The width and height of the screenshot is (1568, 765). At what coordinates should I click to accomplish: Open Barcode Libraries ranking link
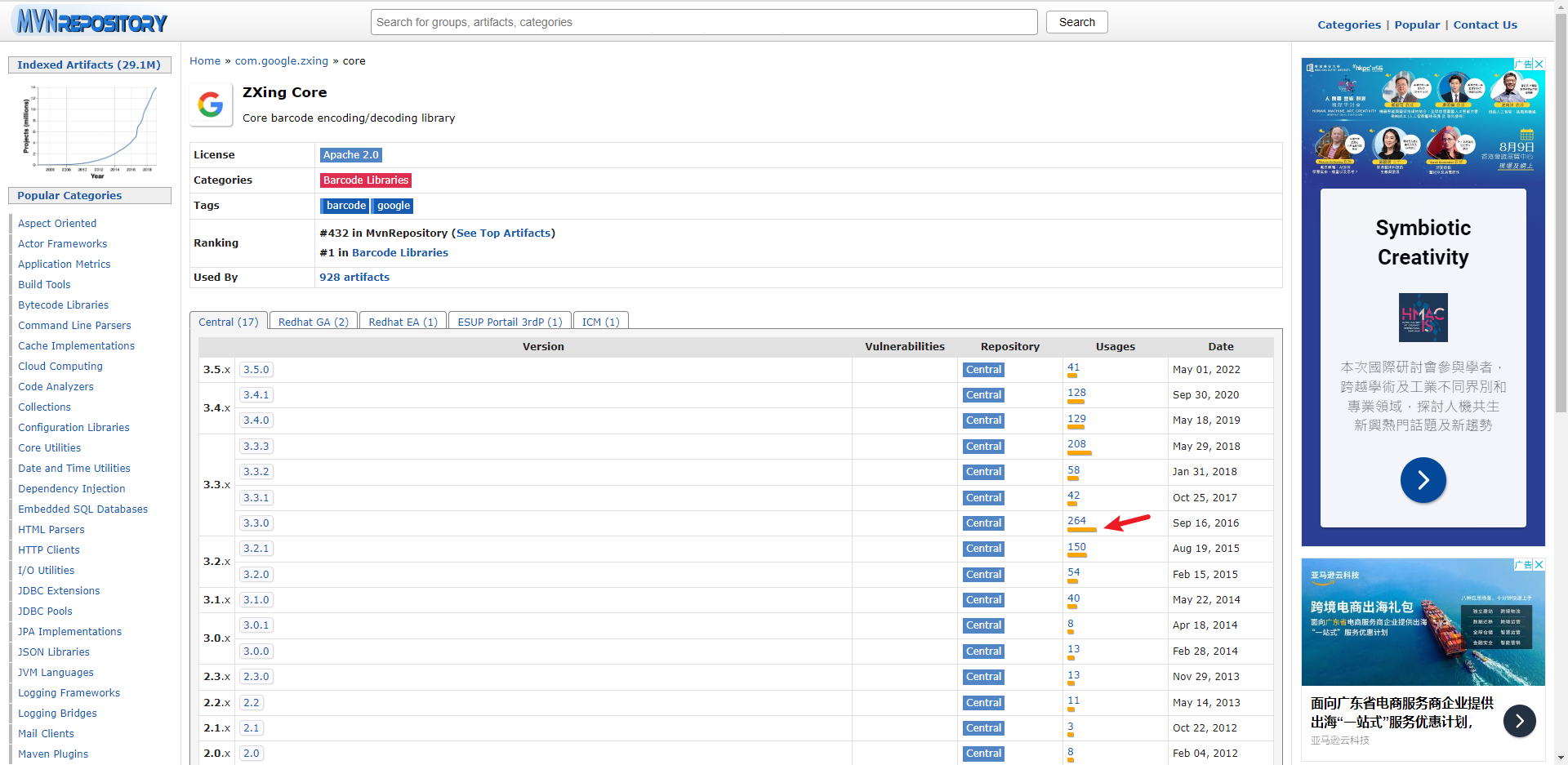[x=400, y=252]
